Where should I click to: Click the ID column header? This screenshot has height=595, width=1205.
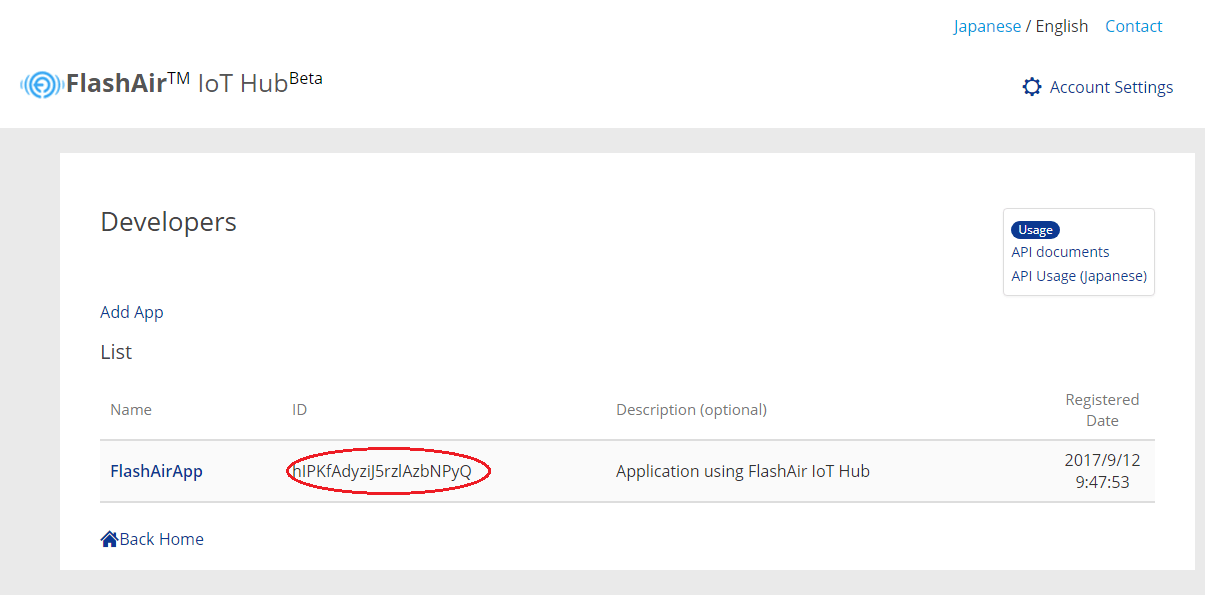click(x=299, y=409)
